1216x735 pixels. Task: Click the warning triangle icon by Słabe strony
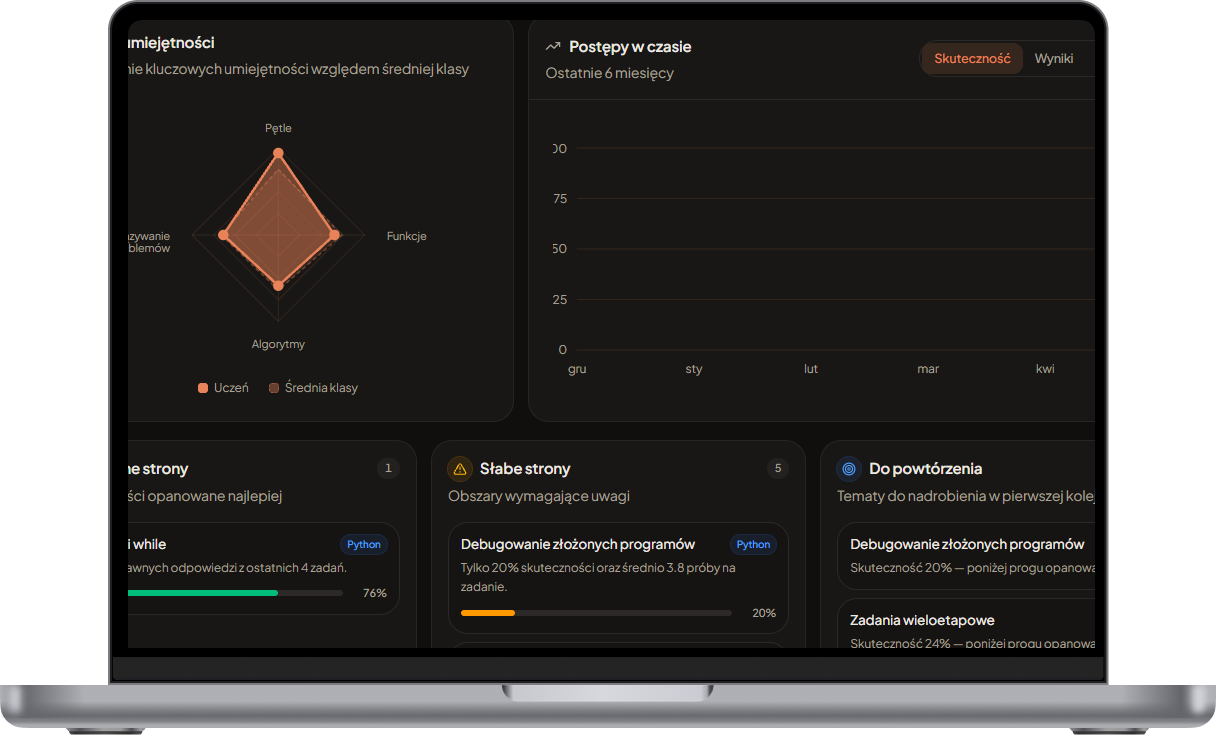click(x=460, y=468)
